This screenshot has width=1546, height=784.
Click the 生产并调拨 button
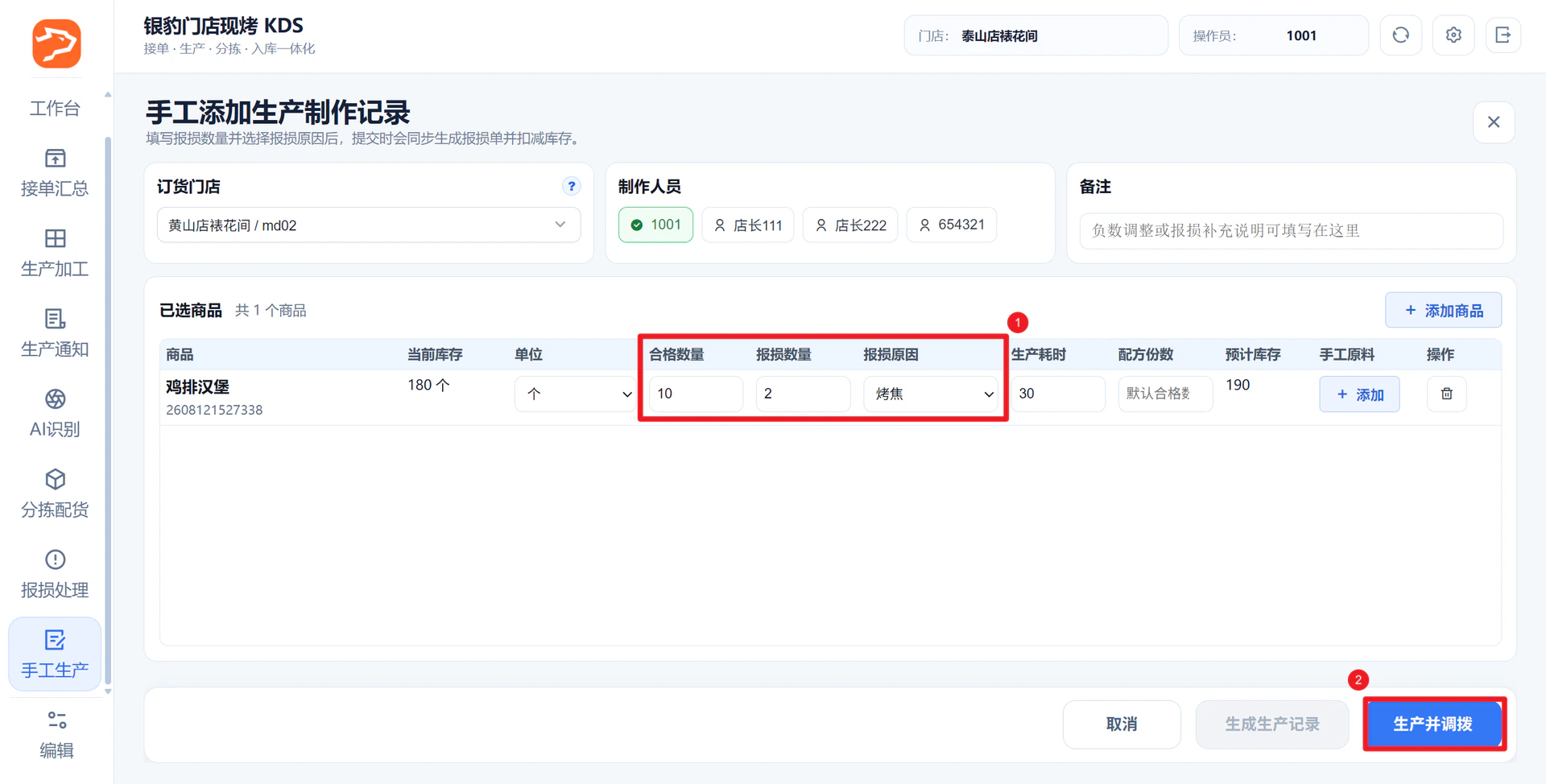pyautogui.click(x=1433, y=724)
